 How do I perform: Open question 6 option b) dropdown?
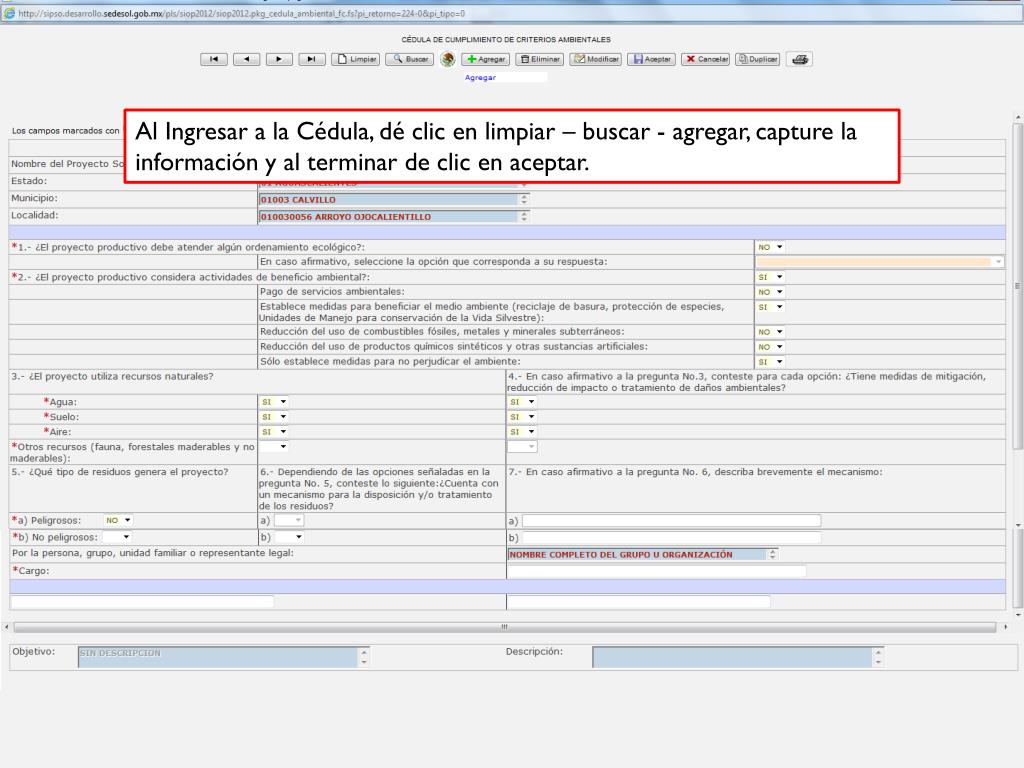pos(289,537)
